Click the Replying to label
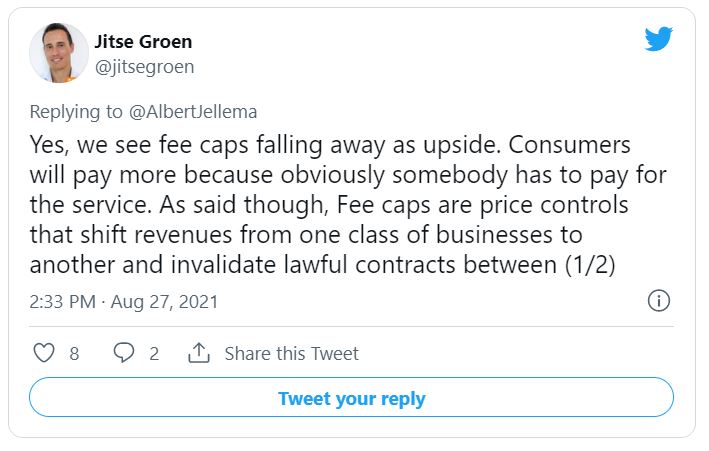 coord(76,112)
